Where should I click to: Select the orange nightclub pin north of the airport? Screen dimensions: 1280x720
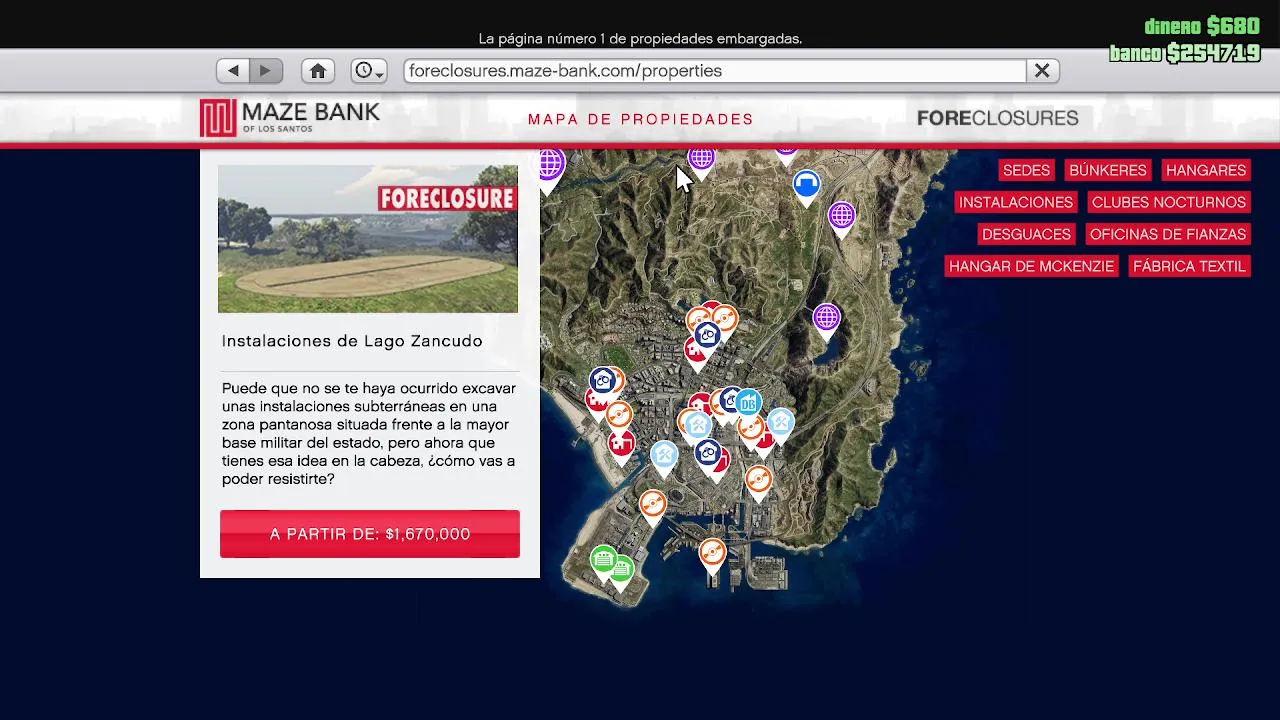tap(652, 505)
